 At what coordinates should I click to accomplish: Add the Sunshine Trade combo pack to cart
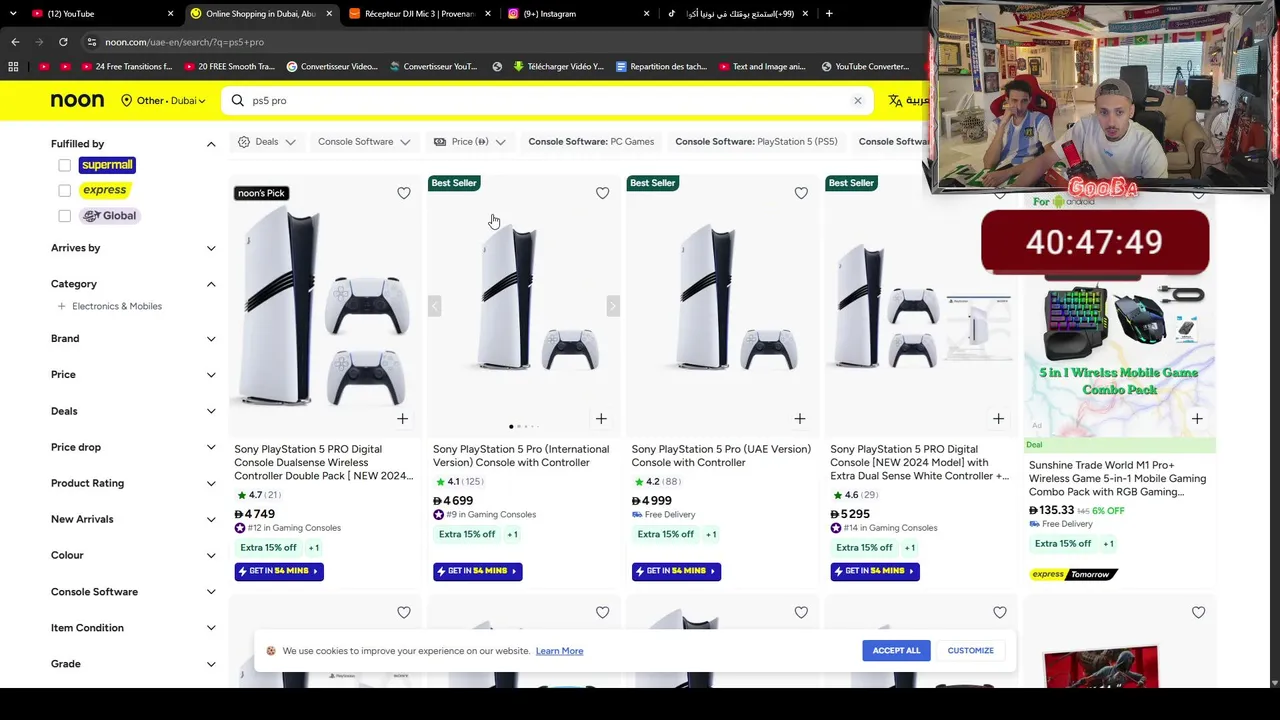click(x=1197, y=419)
